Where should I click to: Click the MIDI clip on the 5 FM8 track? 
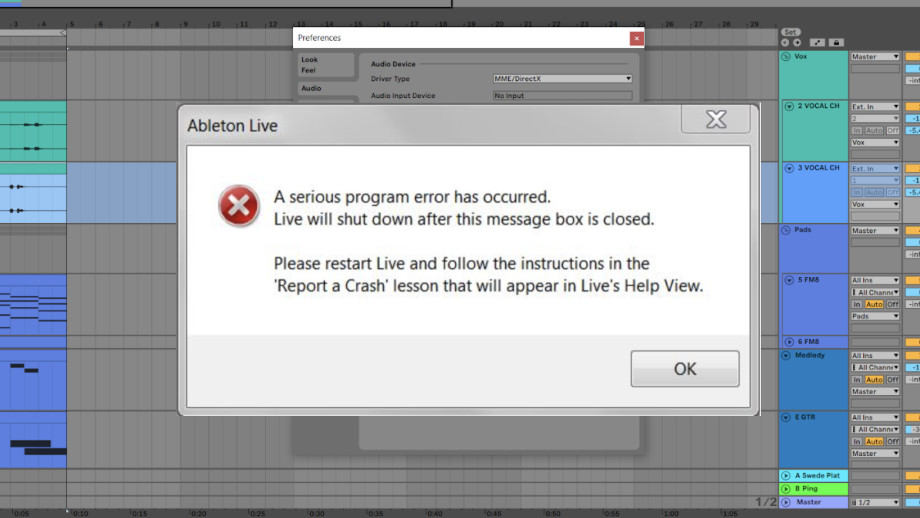tap(33, 305)
